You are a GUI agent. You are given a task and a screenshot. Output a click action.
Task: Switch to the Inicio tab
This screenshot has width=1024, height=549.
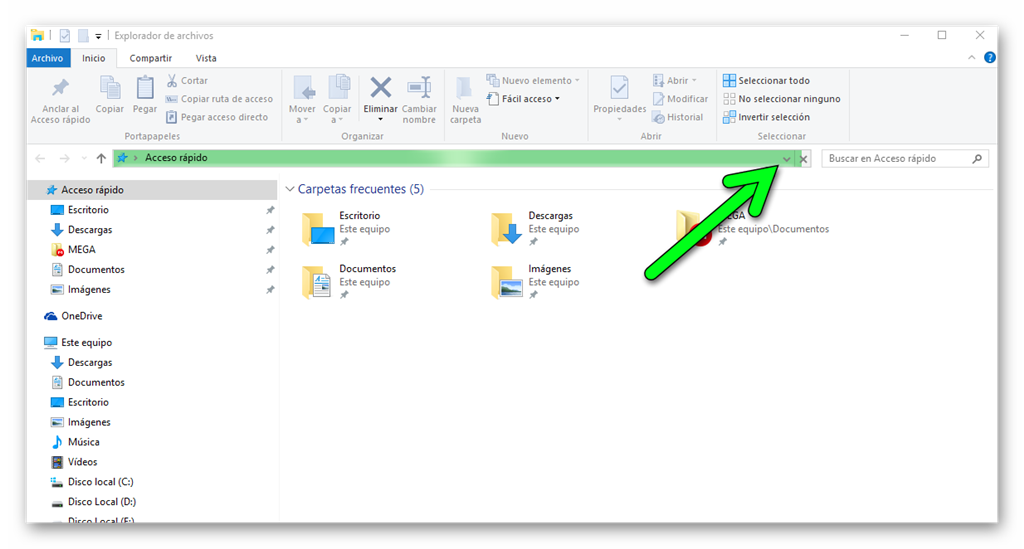(93, 58)
